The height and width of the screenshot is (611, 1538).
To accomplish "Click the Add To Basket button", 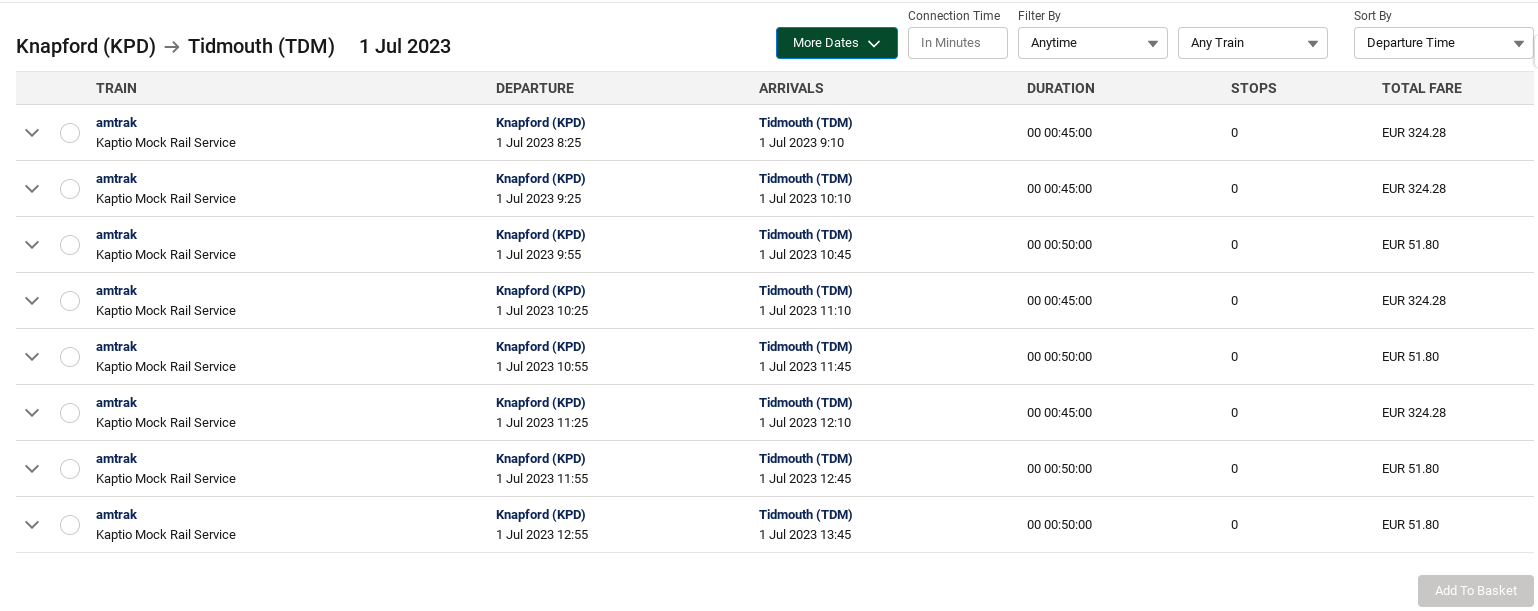I will [1475, 591].
